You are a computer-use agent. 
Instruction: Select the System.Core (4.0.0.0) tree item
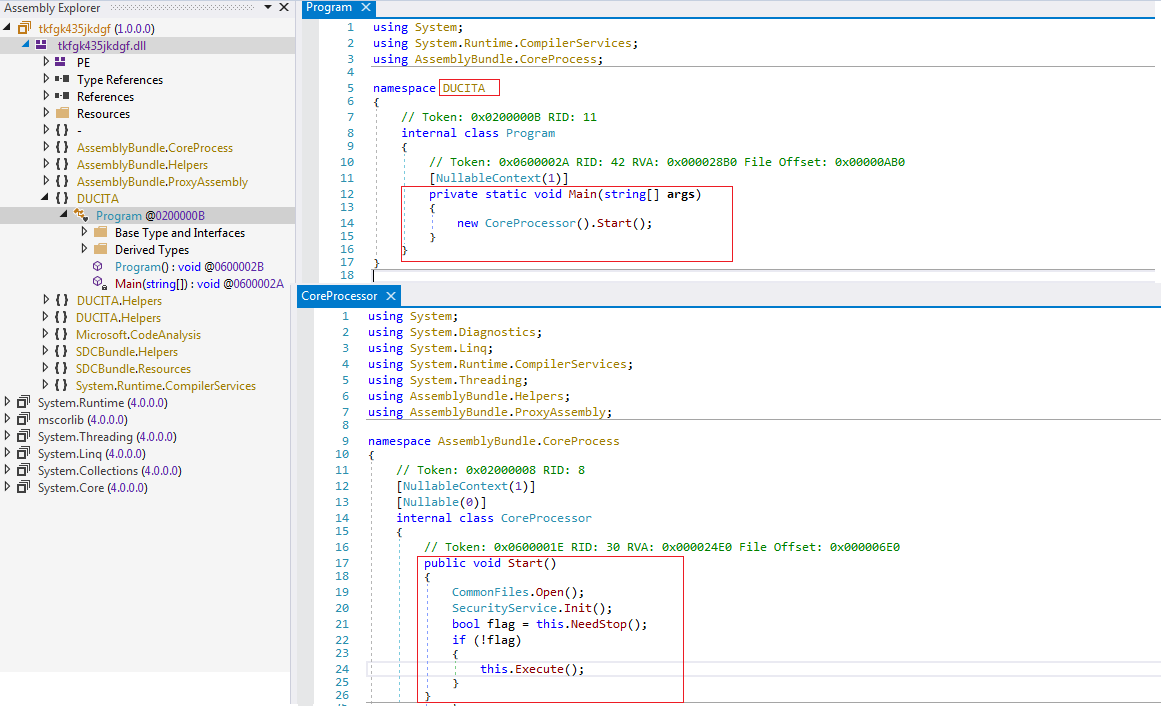pos(93,487)
